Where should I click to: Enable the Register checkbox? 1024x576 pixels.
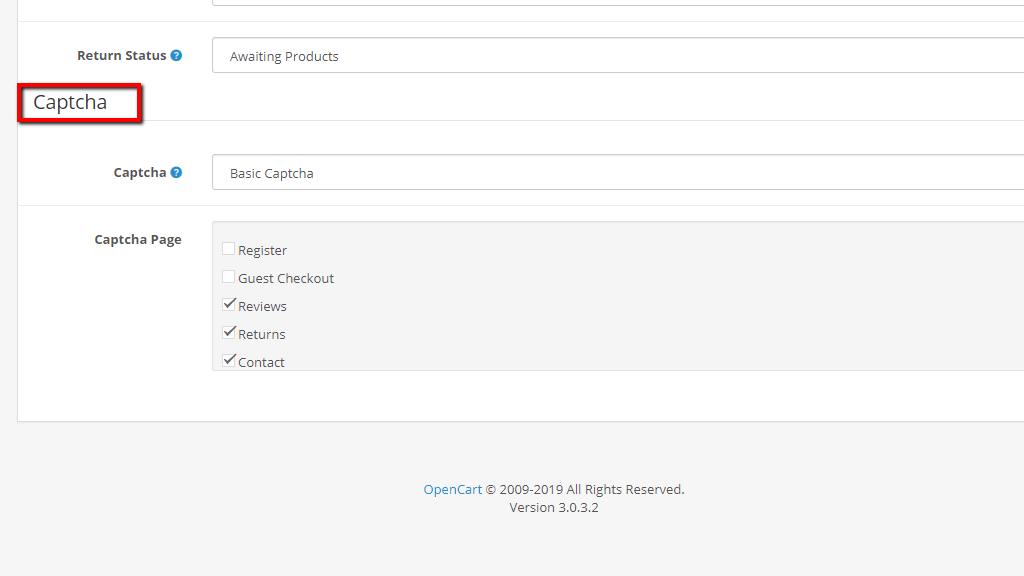(x=229, y=249)
